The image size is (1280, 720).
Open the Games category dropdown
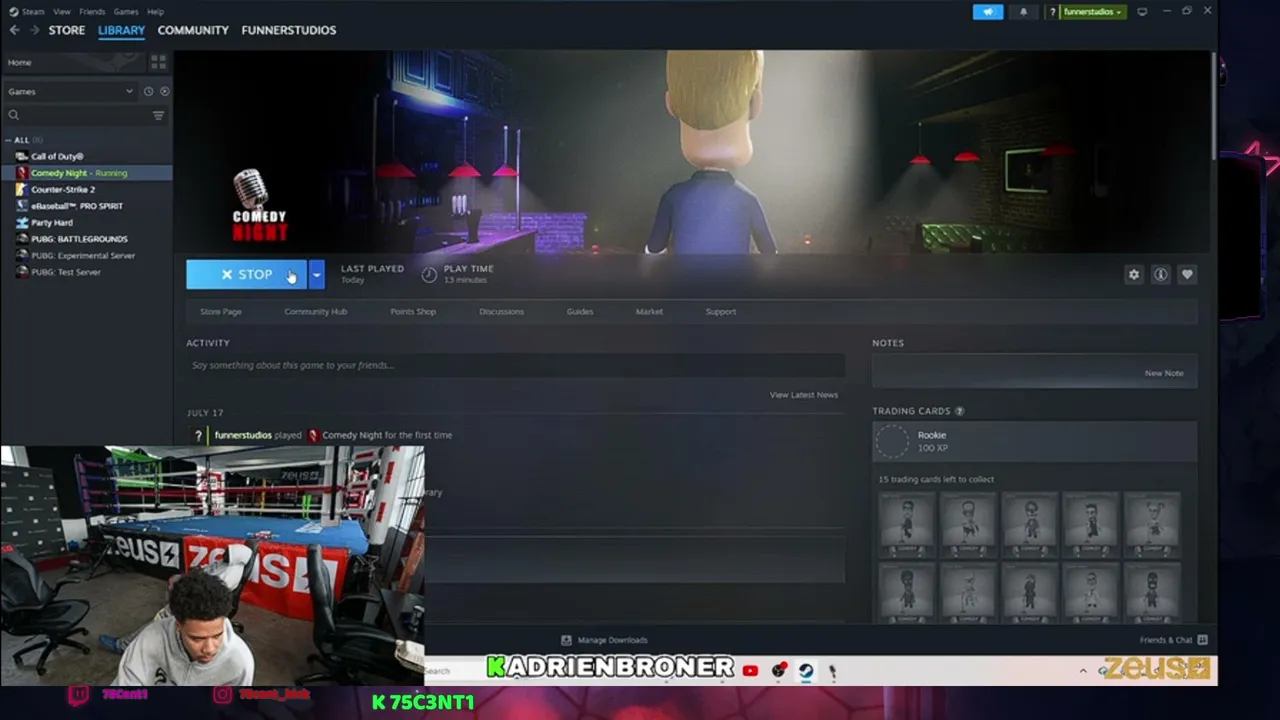71,91
